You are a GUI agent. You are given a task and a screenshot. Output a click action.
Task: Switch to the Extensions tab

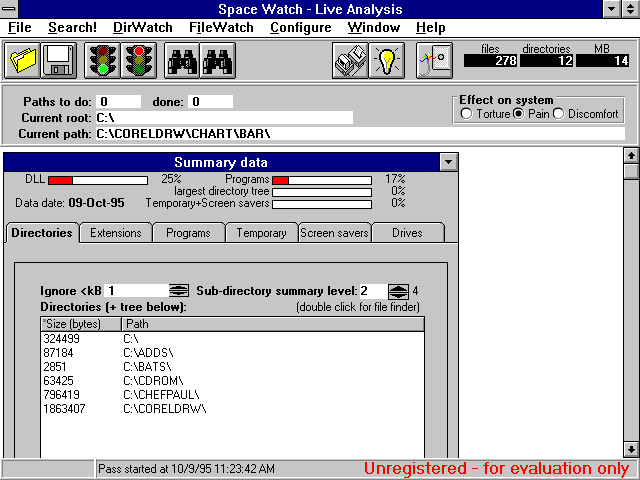pyautogui.click(x=116, y=233)
